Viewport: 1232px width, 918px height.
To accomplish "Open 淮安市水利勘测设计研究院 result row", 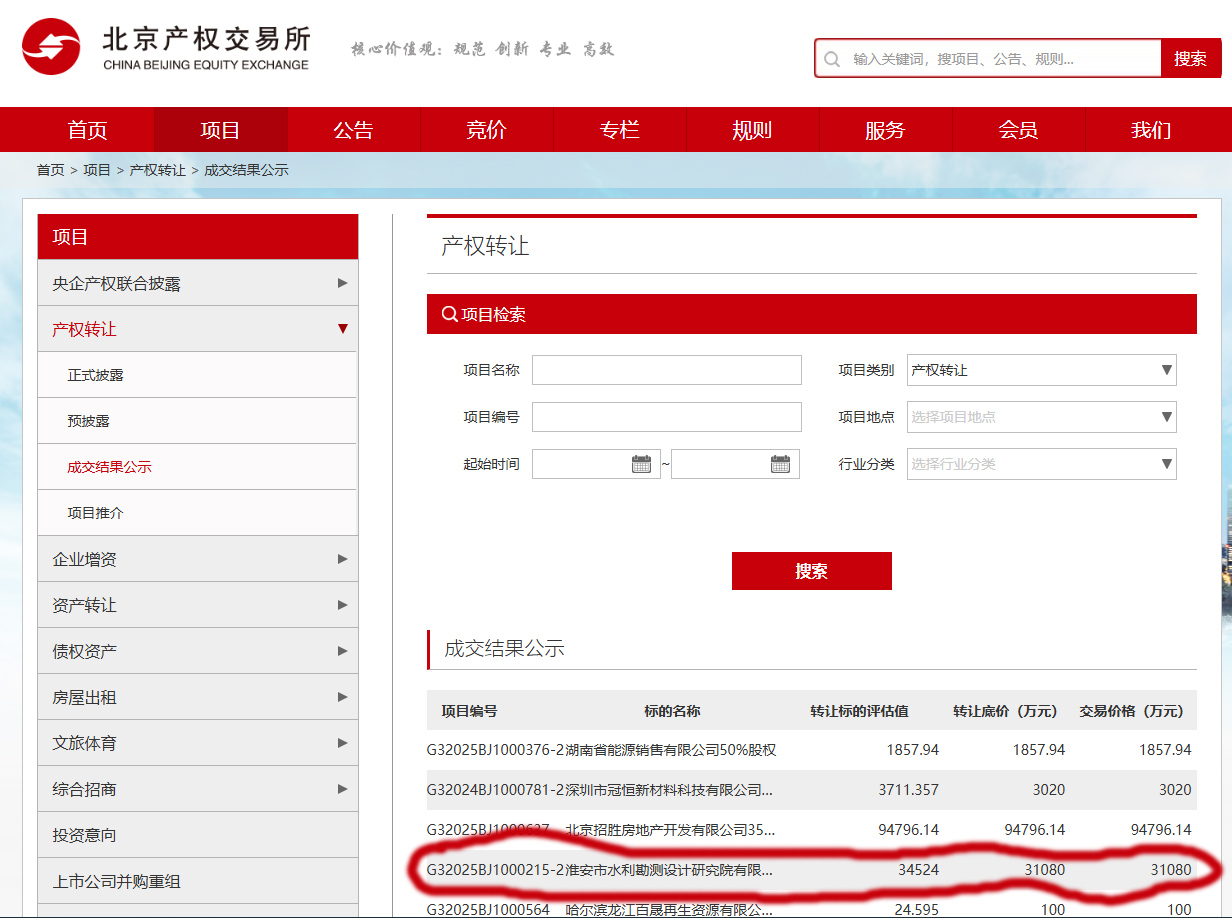I will tap(811, 869).
